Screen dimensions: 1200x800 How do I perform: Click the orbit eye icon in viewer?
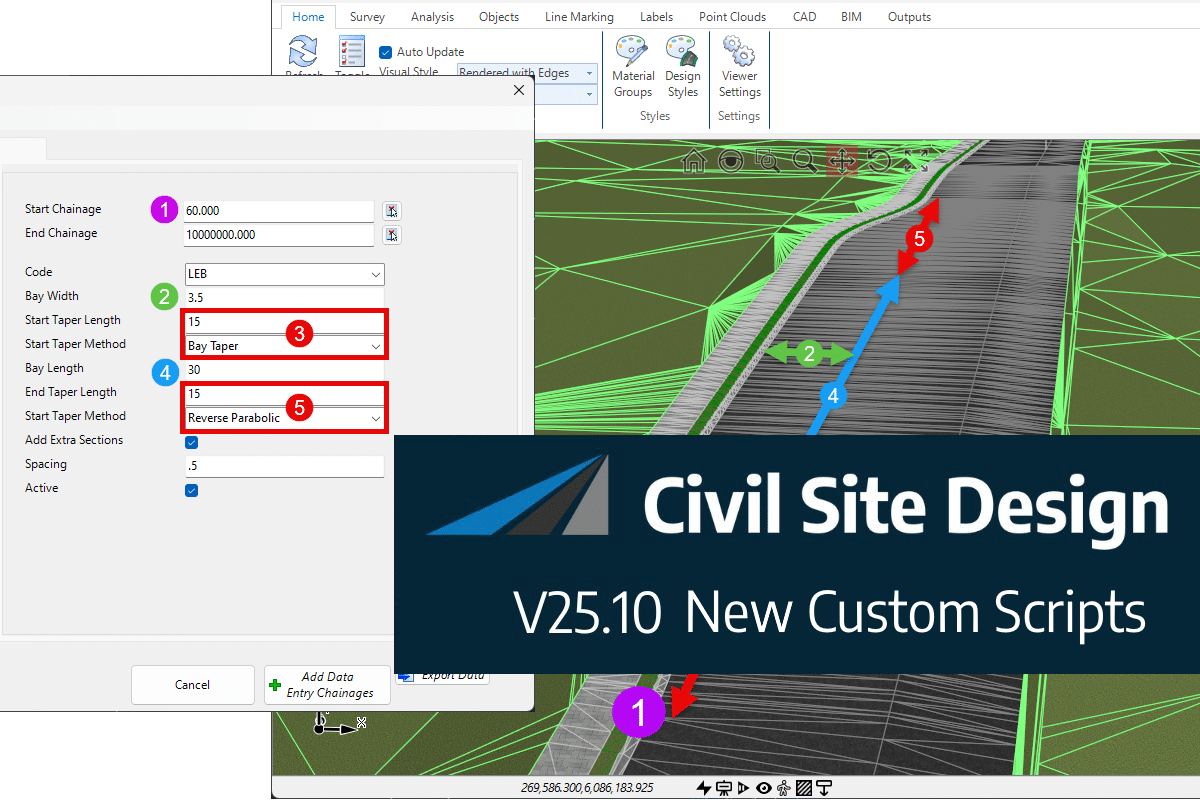[x=731, y=161]
